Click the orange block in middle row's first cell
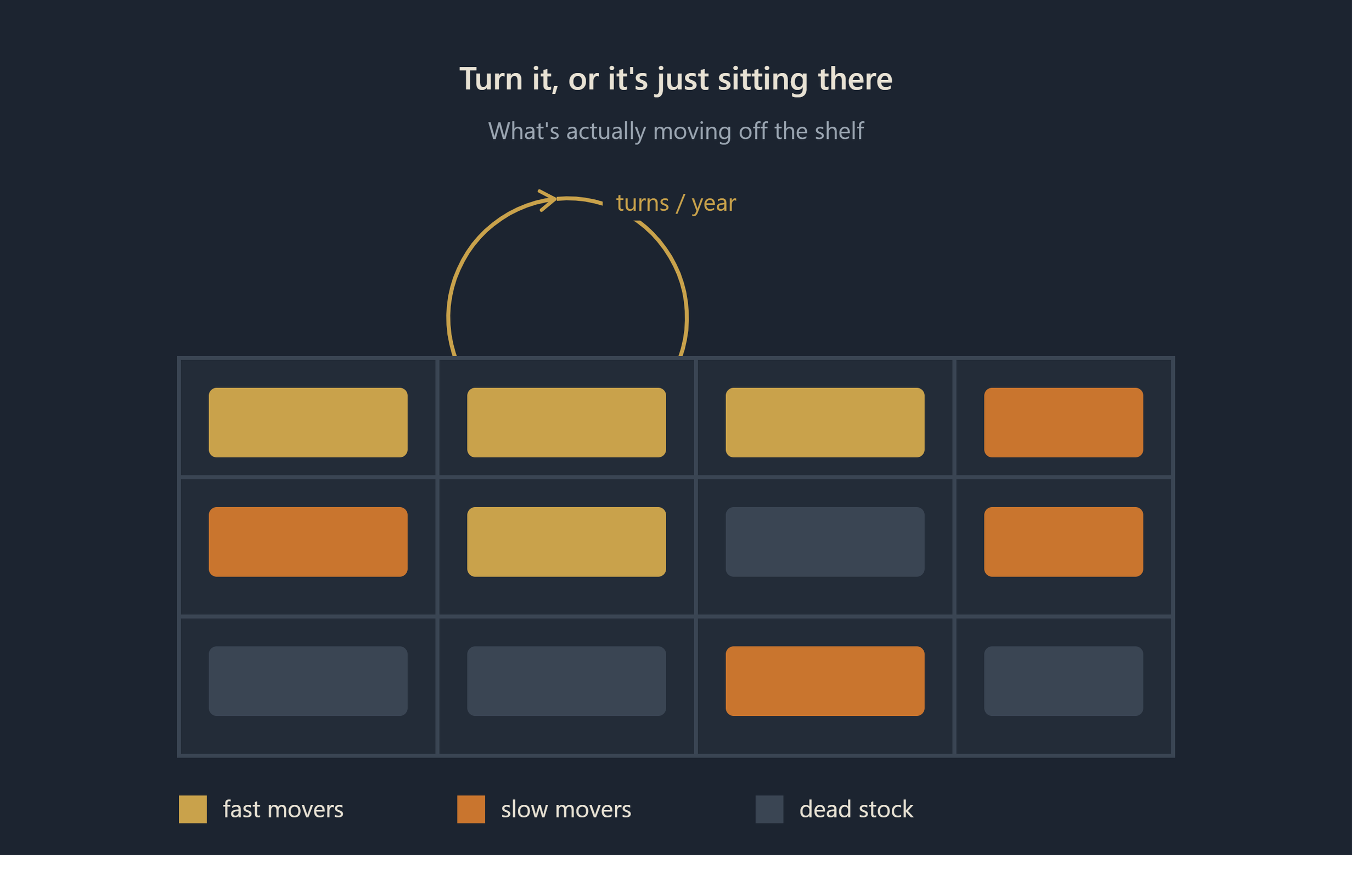The image size is (1372, 875). pos(308,542)
